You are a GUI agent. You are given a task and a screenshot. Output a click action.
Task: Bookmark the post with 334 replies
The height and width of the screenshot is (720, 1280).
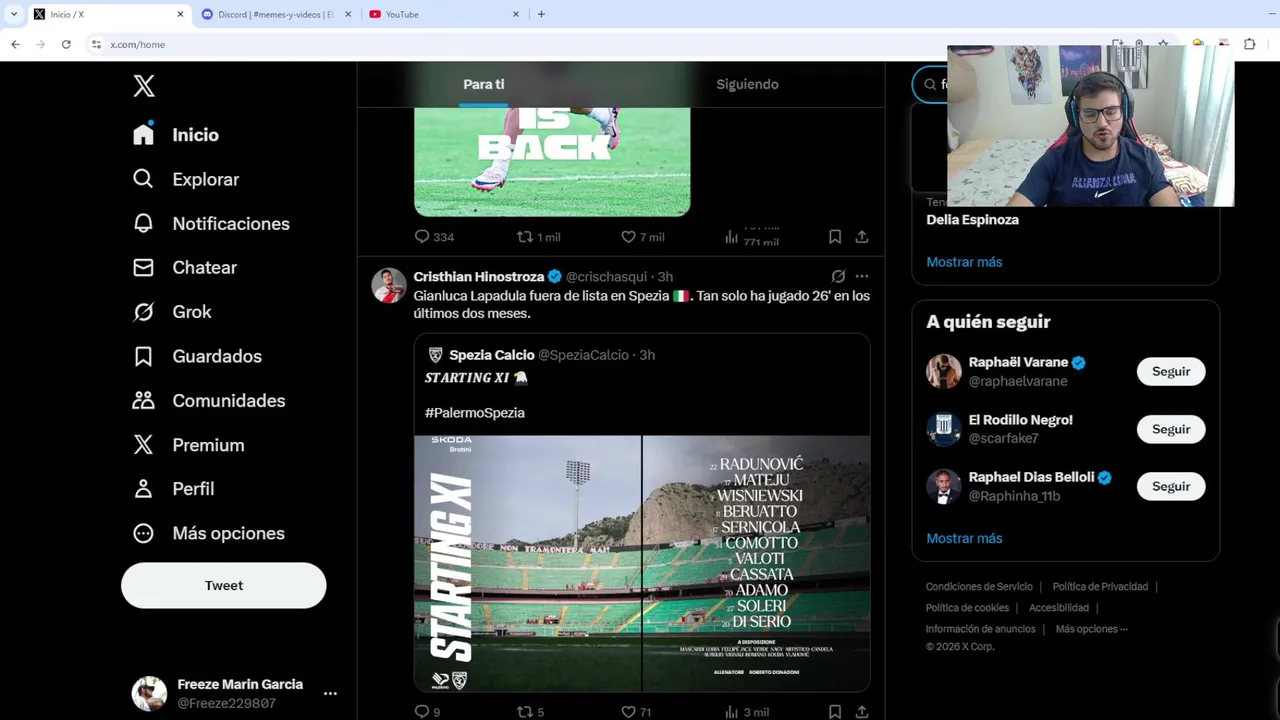(835, 237)
